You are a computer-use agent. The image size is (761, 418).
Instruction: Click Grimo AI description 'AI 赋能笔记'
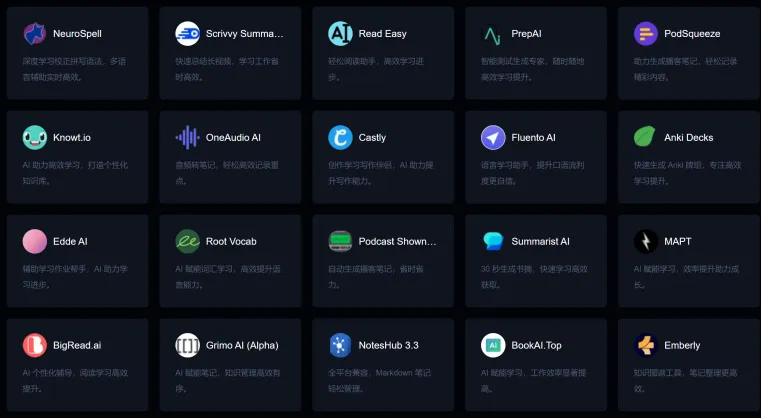coord(197,373)
